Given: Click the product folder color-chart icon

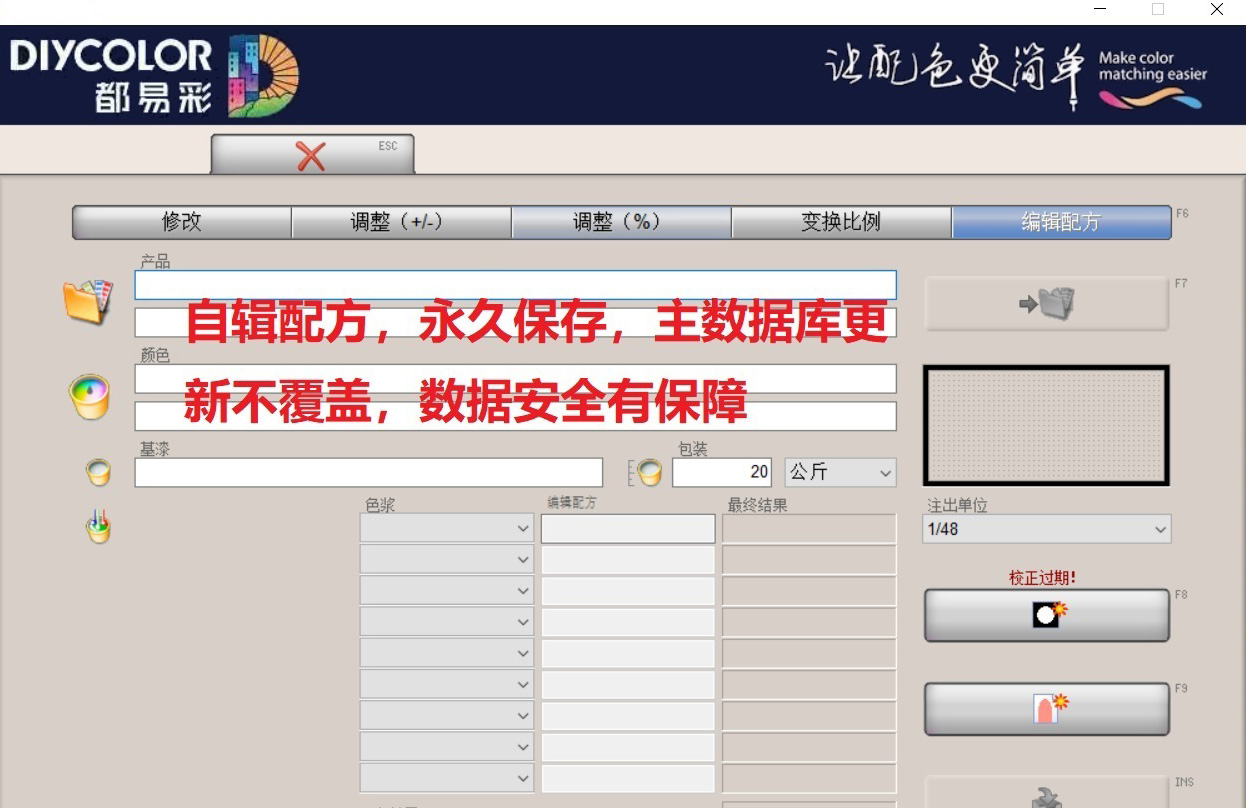Looking at the screenshot, I should [x=87, y=302].
